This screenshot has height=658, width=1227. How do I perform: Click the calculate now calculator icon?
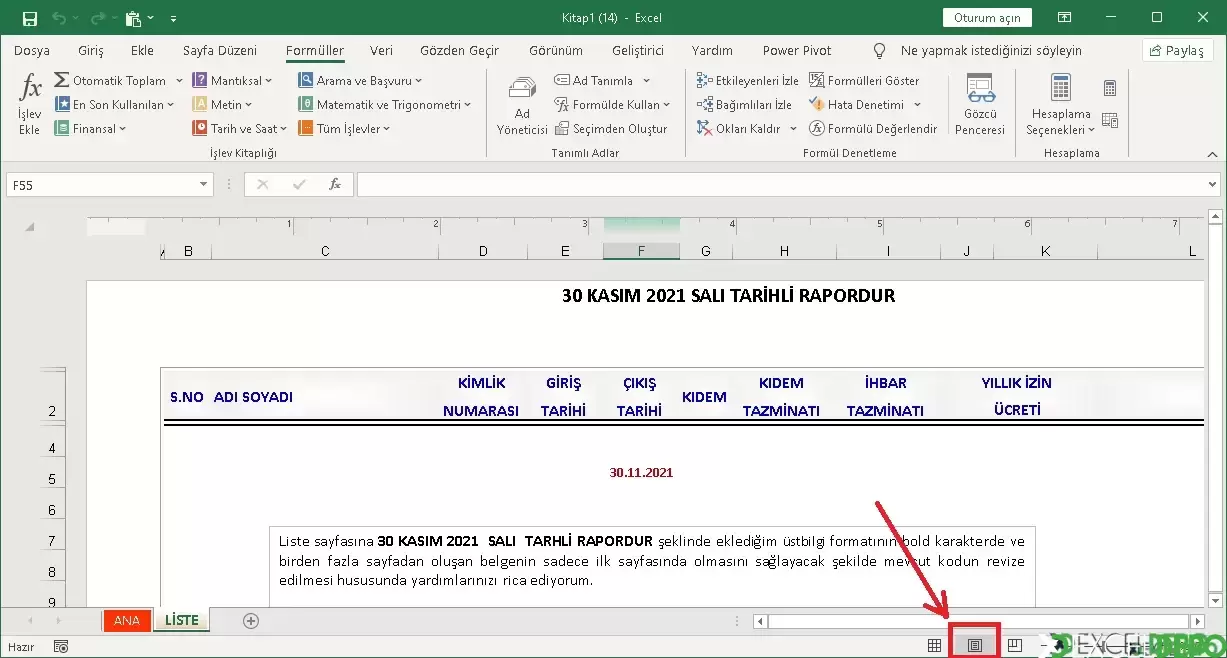point(1110,89)
